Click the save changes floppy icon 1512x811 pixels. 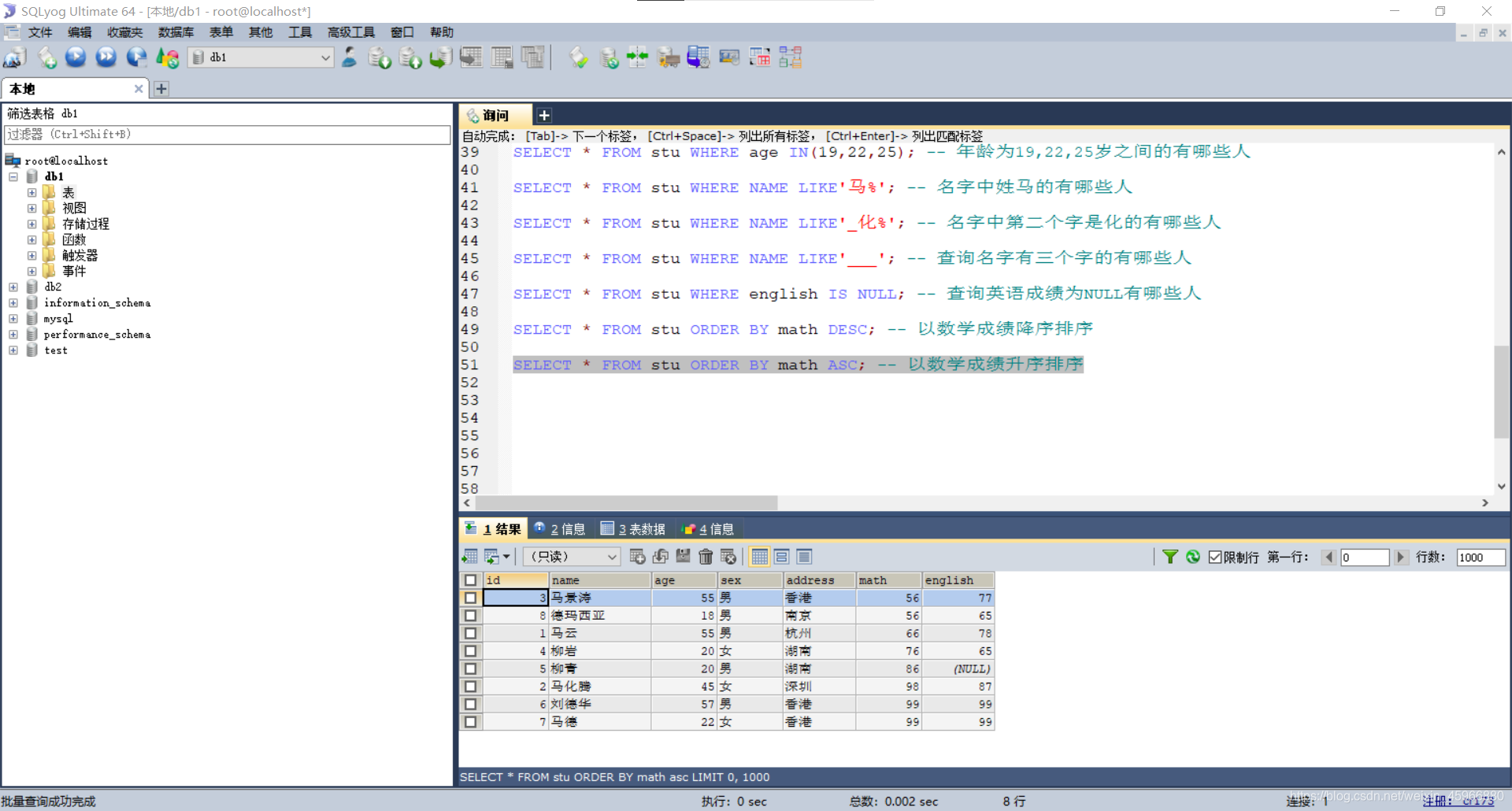pos(683,557)
